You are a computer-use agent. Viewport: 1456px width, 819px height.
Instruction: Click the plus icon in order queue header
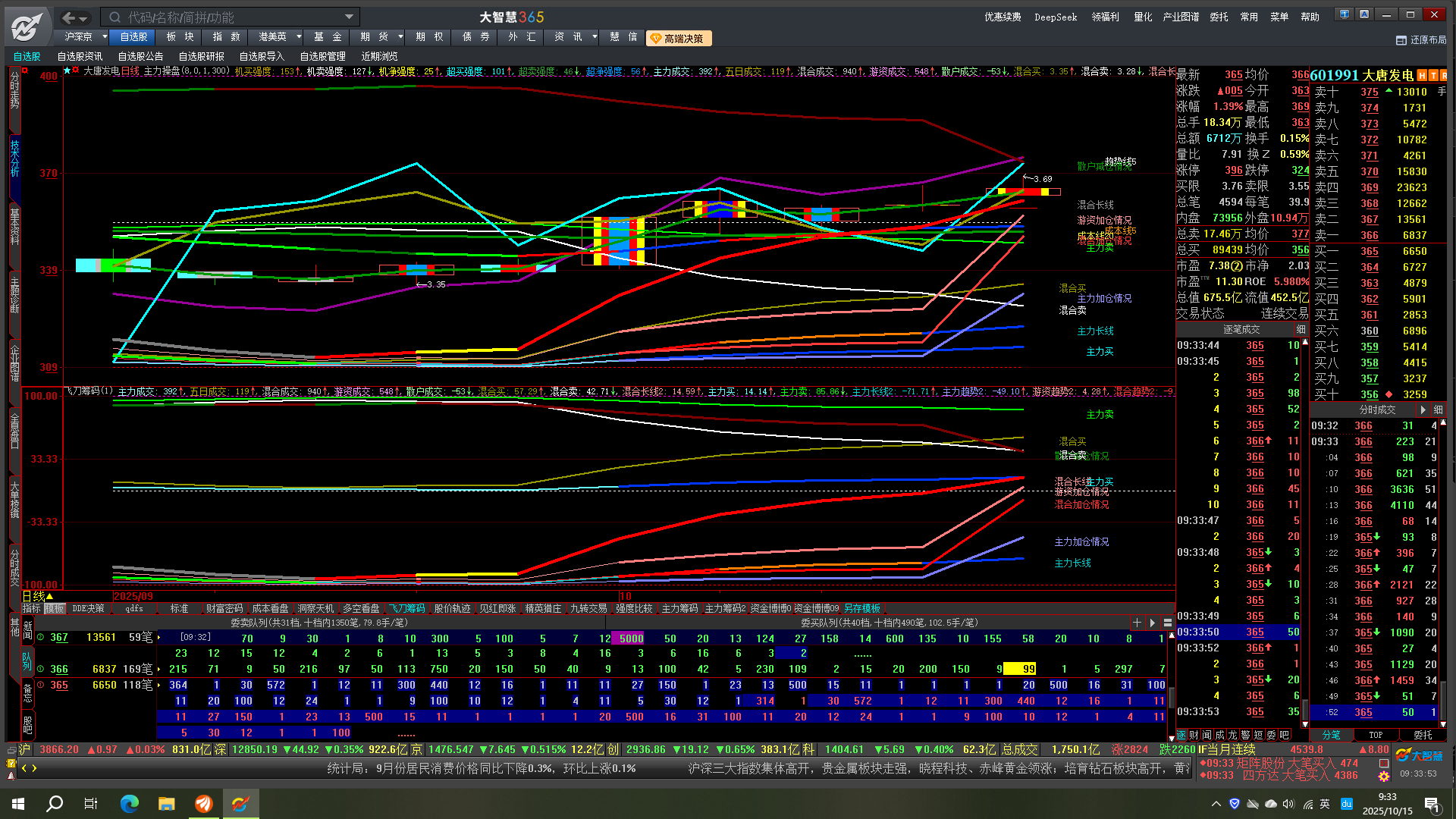[x=1136, y=623]
